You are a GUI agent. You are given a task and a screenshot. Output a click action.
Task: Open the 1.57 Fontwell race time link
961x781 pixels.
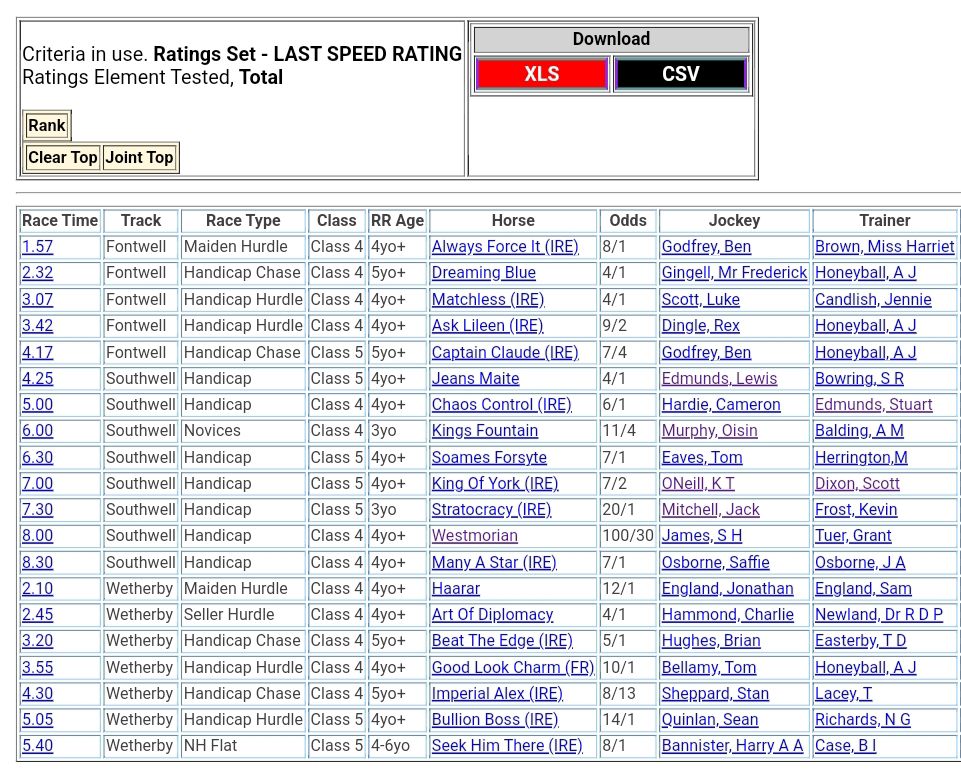pyautogui.click(x=38, y=247)
